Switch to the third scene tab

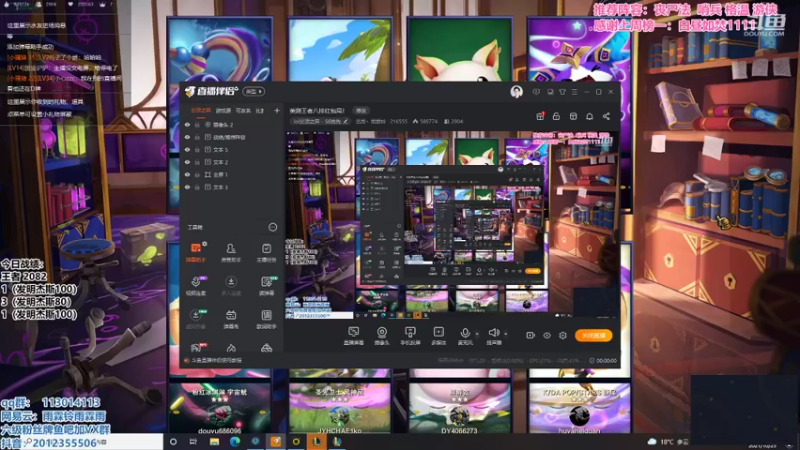point(243,110)
